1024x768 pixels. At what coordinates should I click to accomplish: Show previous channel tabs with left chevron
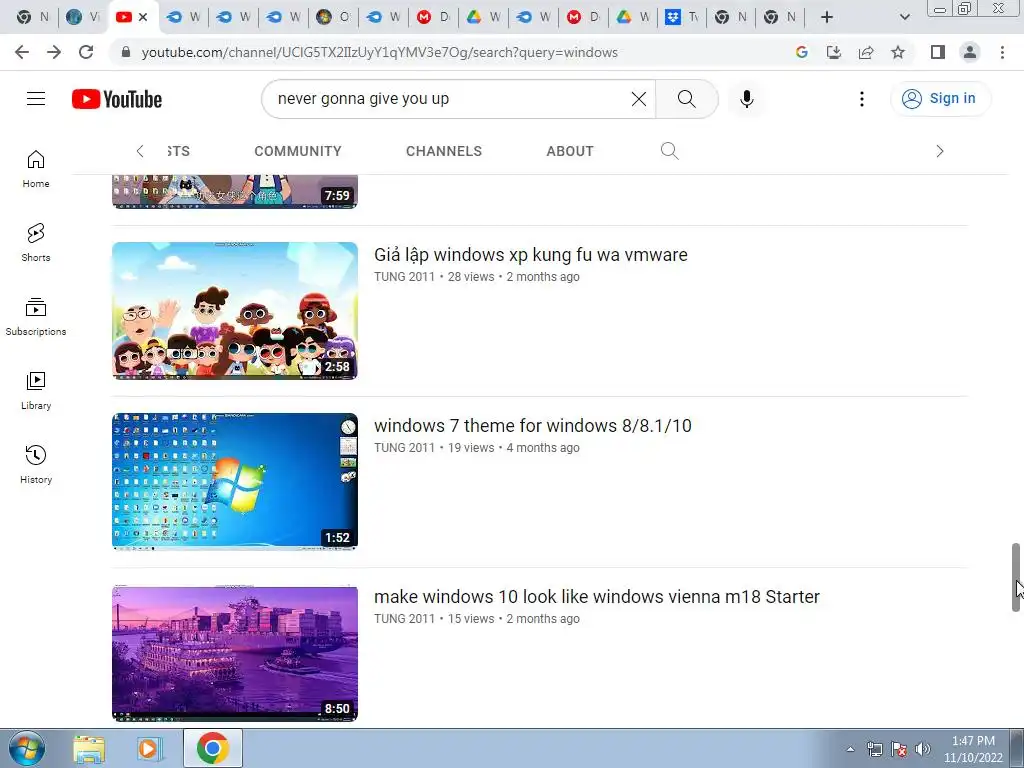click(140, 151)
